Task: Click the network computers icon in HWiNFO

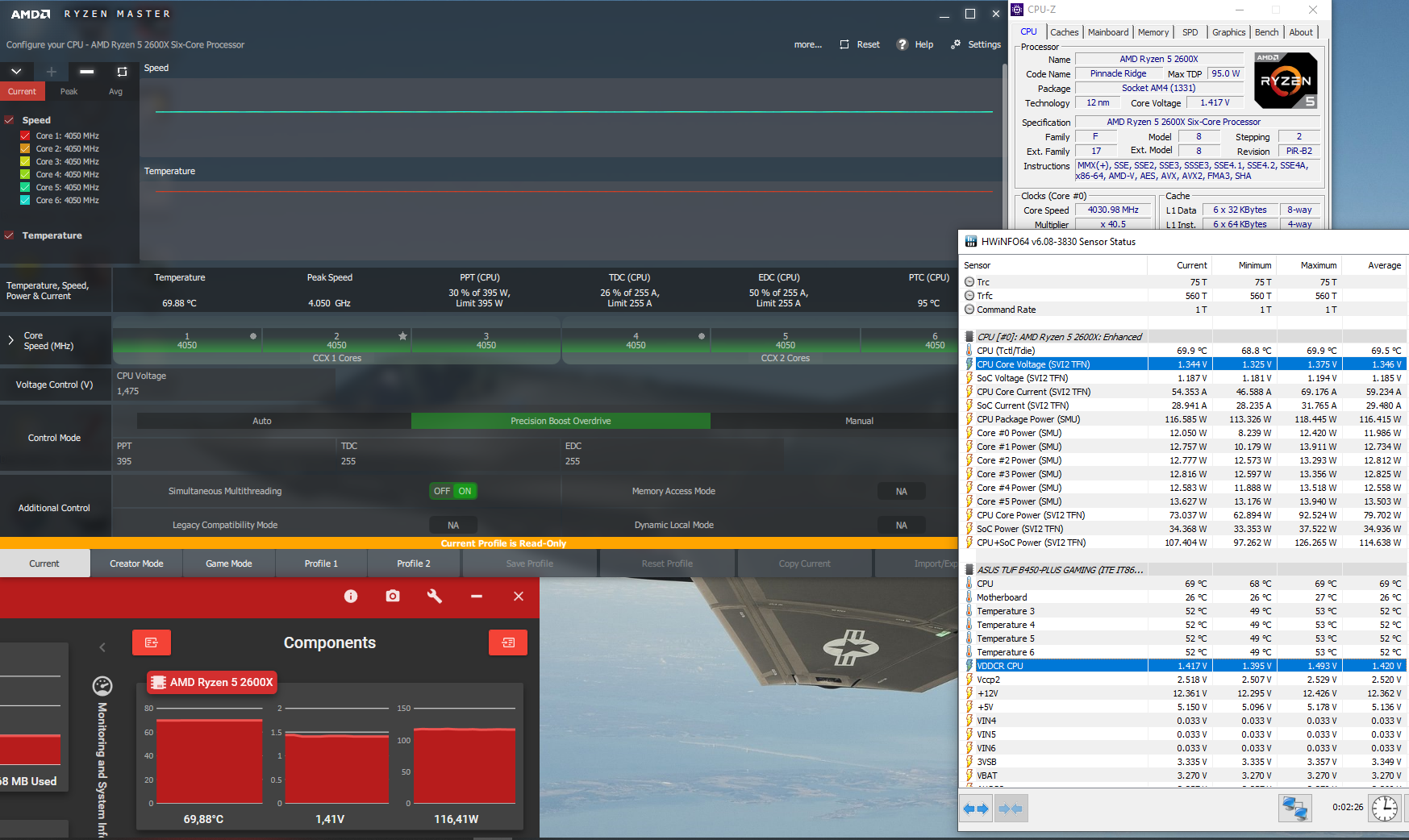Action: pos(1295,809)
